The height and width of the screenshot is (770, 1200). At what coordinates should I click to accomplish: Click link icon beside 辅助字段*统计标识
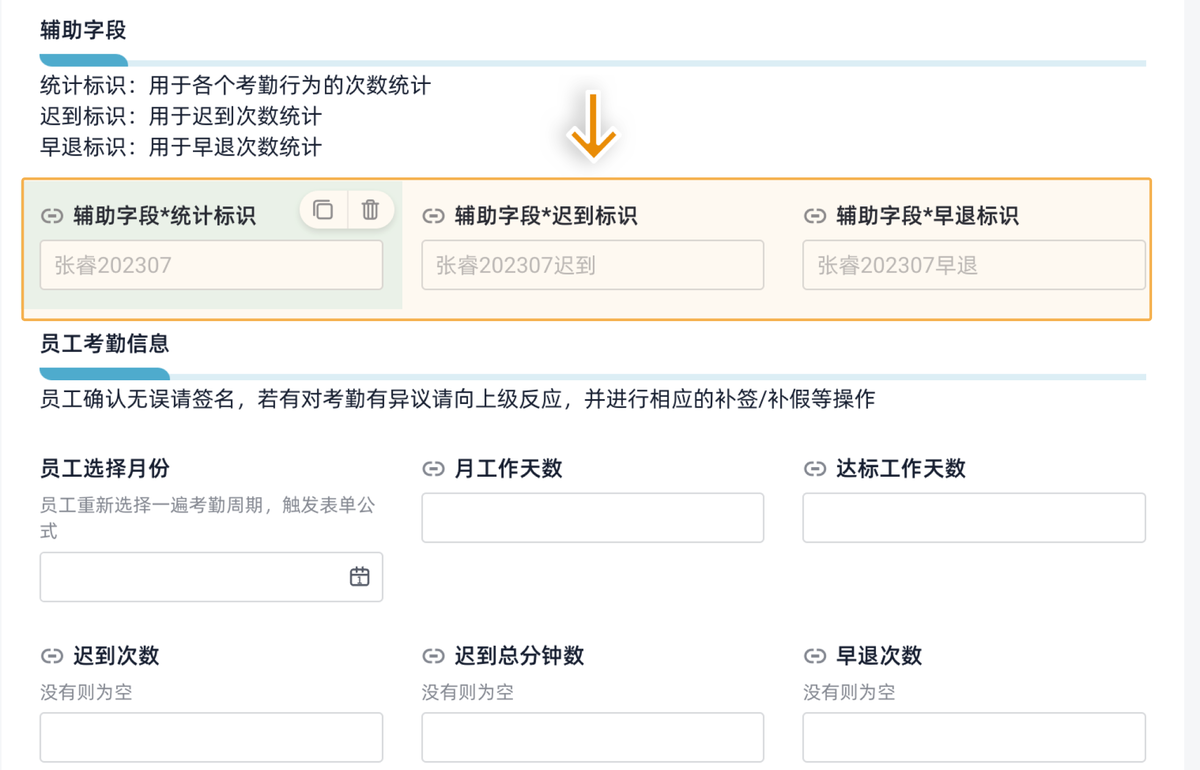pyautogui.click(x=52, y=216)
